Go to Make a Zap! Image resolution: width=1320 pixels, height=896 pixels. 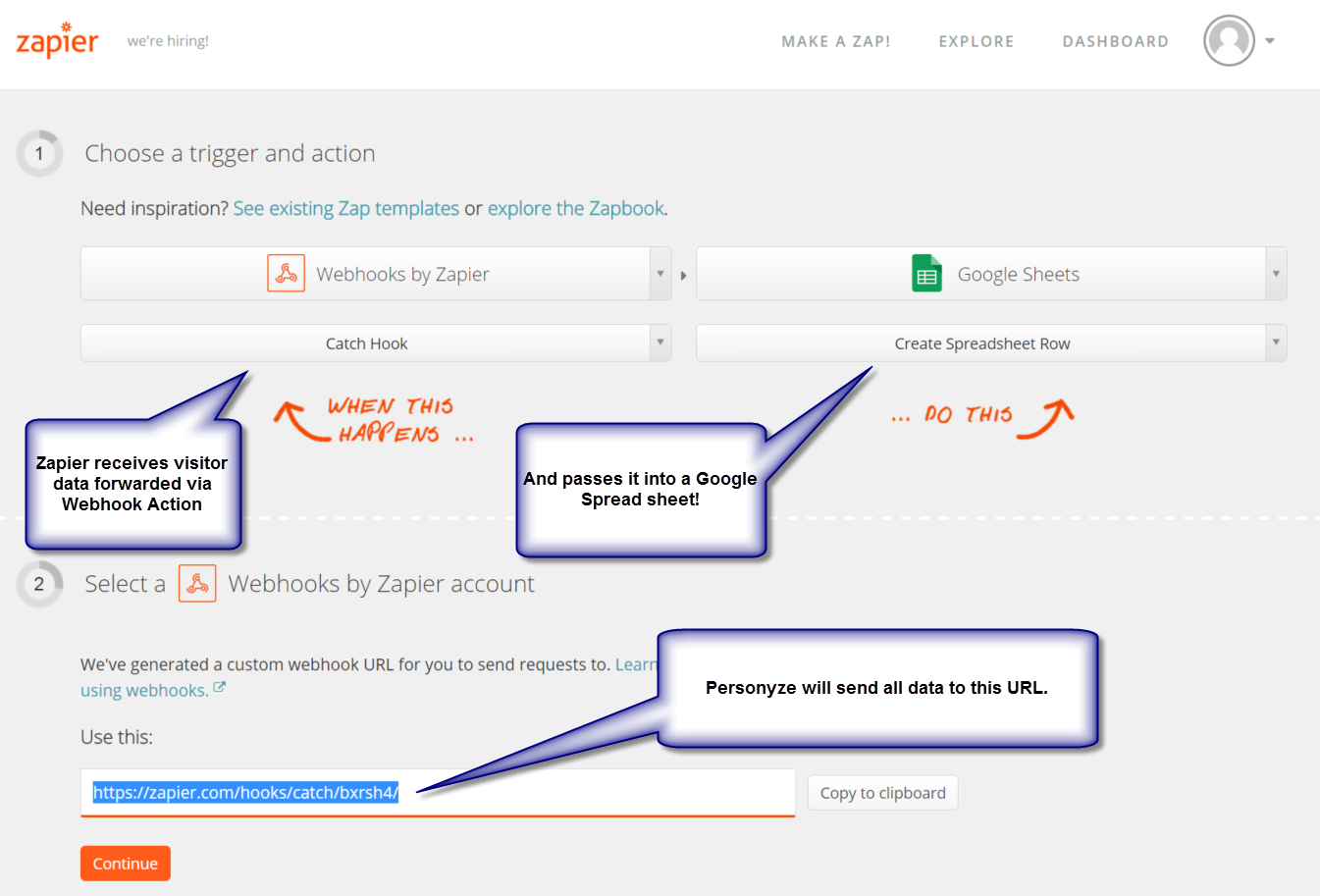[836, 41]
